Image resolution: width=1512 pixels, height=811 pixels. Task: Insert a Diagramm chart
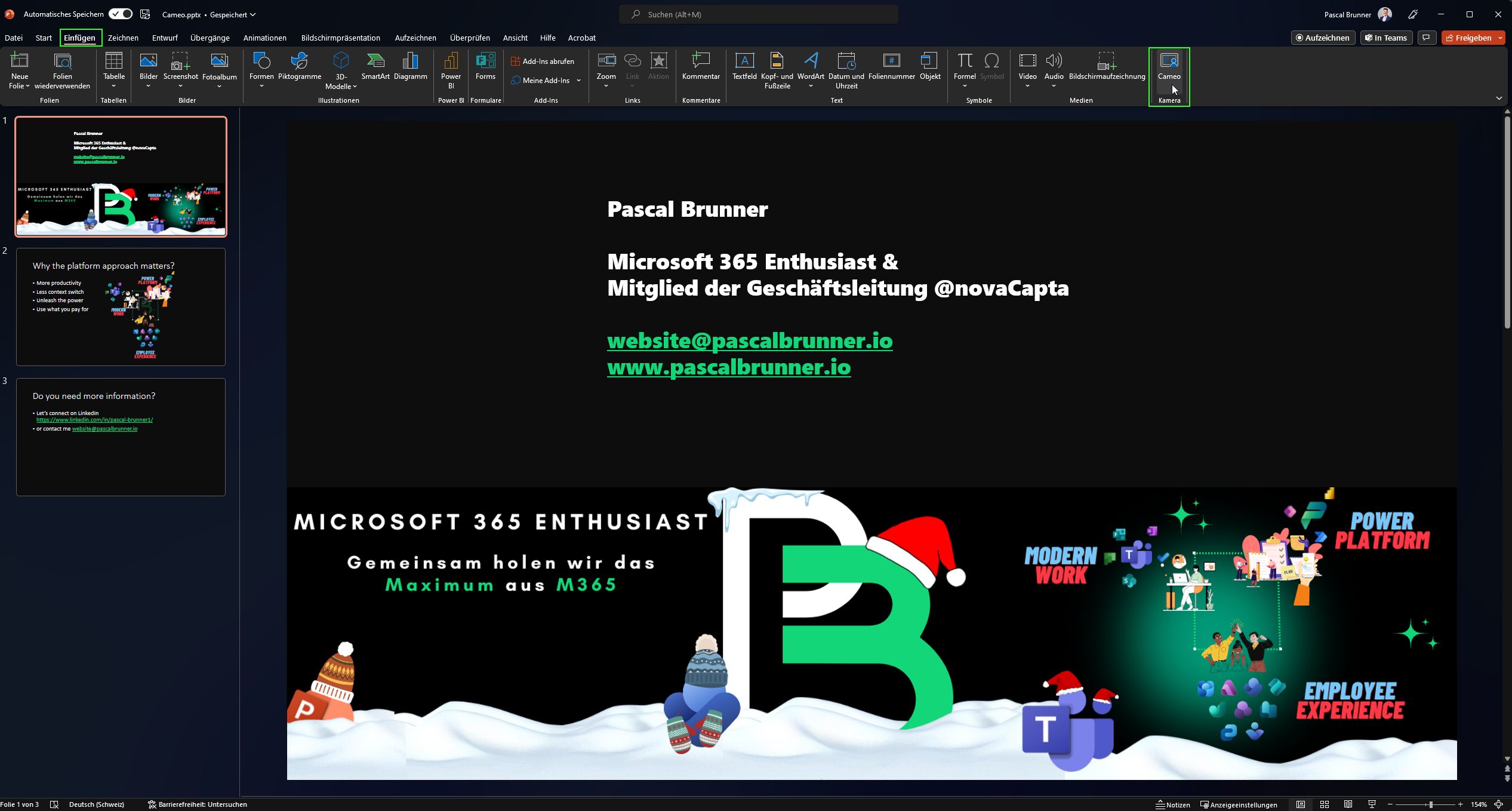click(410, 66)
